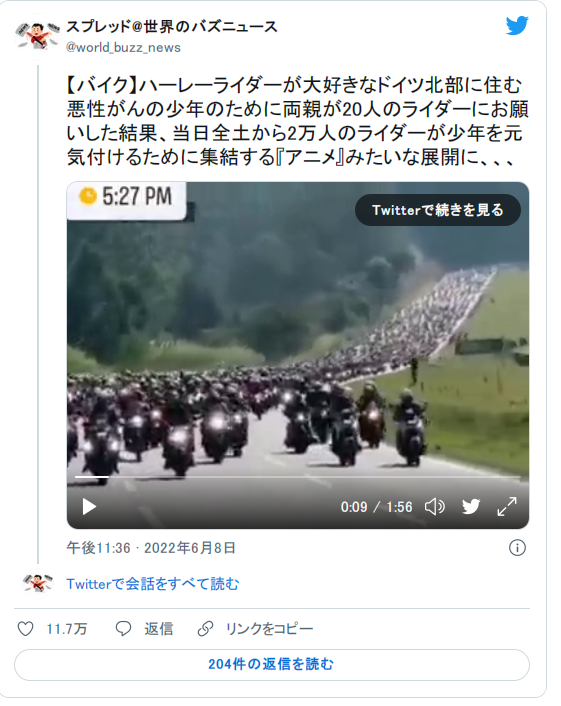
Task: Click the tweet timestamp 午後11:36 · 2022年6月8日
Action: pyautogui.click(x=151, y=548)
